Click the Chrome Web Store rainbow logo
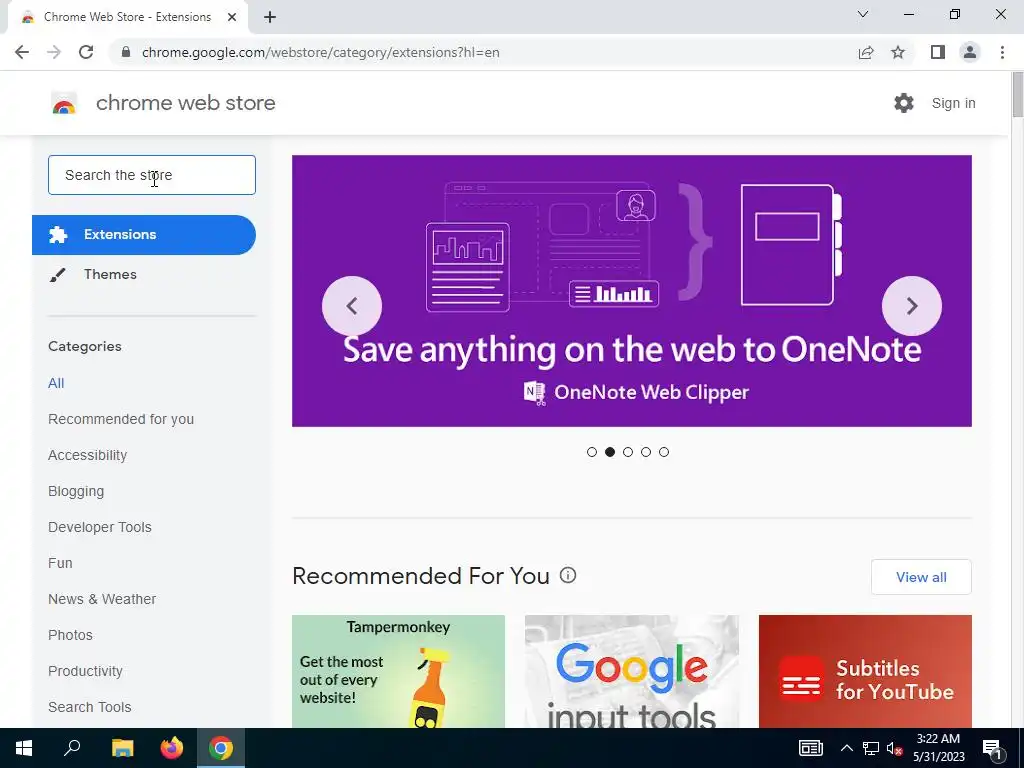1024x768 pixels. click(64, 103)
